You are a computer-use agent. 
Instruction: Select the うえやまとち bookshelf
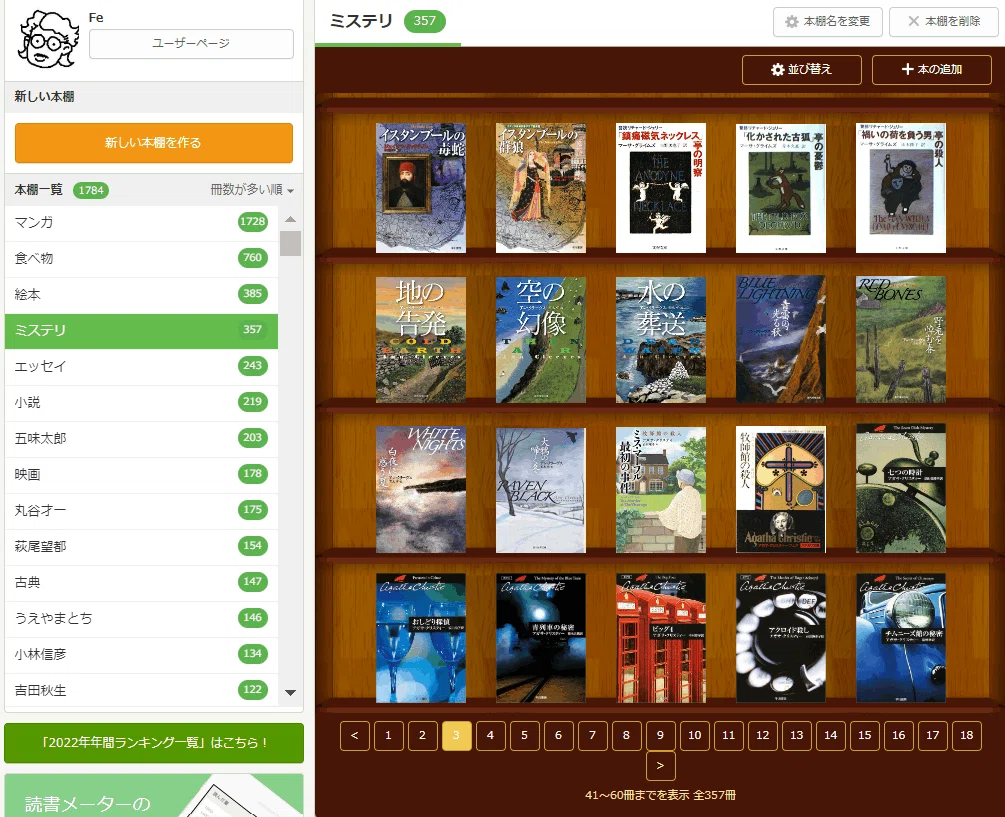coord(141,618)
